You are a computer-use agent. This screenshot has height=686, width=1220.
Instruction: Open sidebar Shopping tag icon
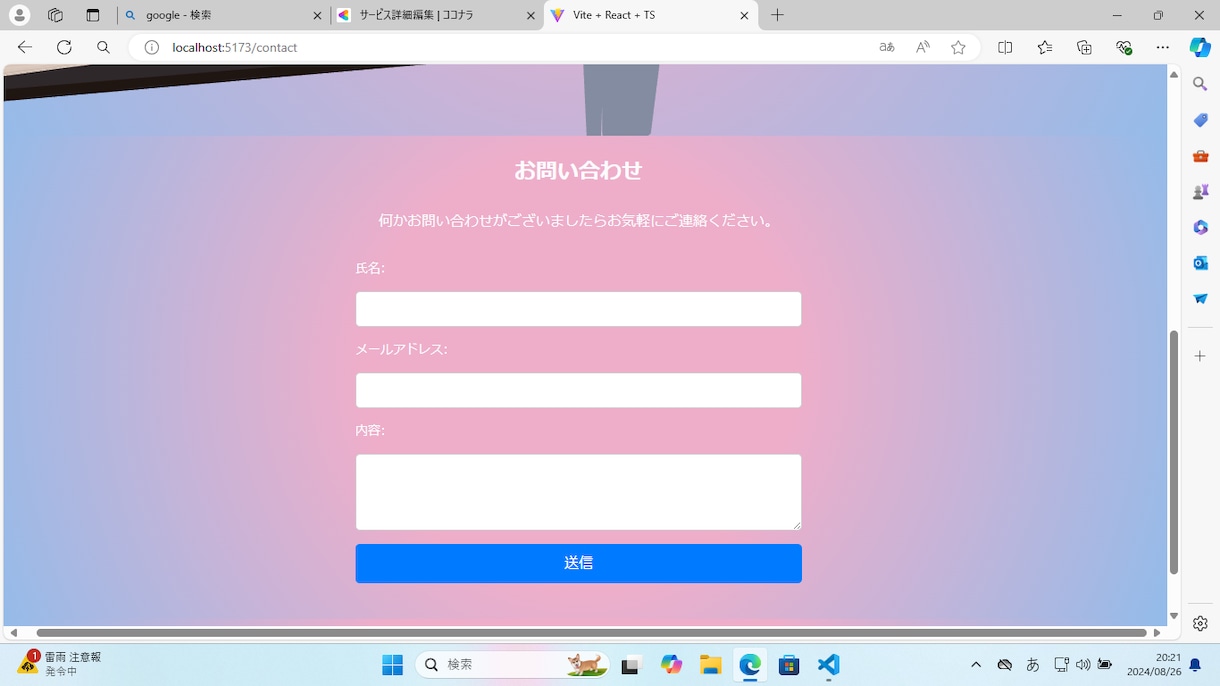tap(1200, 120)
